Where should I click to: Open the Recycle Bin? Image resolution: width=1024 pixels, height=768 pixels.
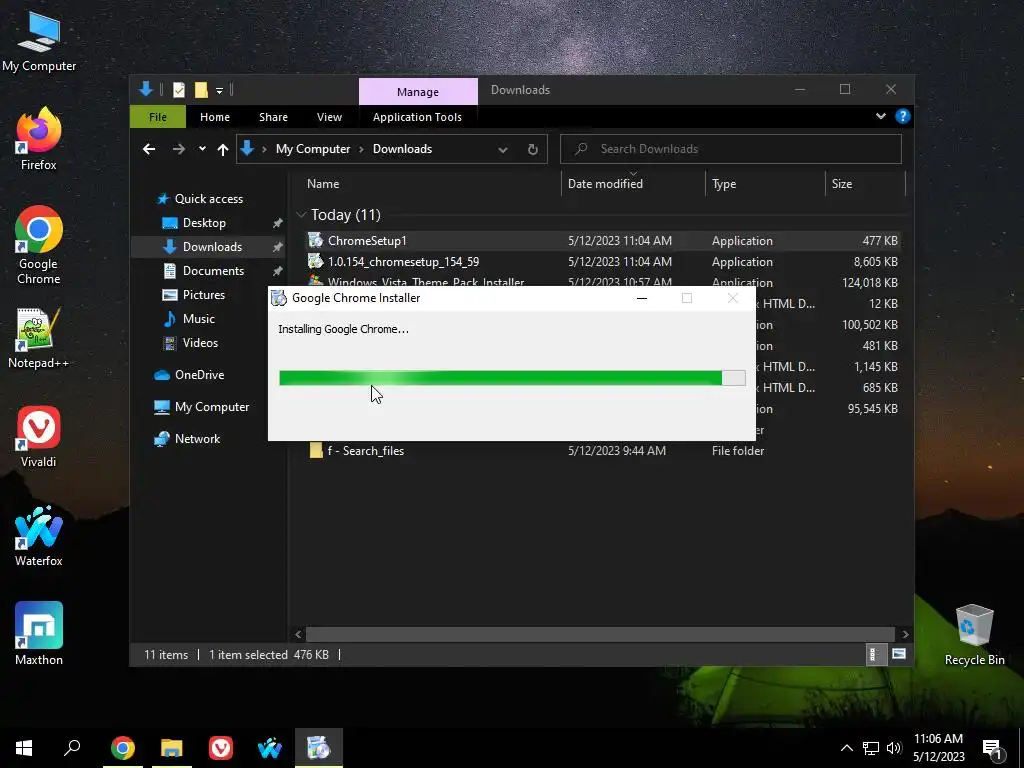point(974,634)
